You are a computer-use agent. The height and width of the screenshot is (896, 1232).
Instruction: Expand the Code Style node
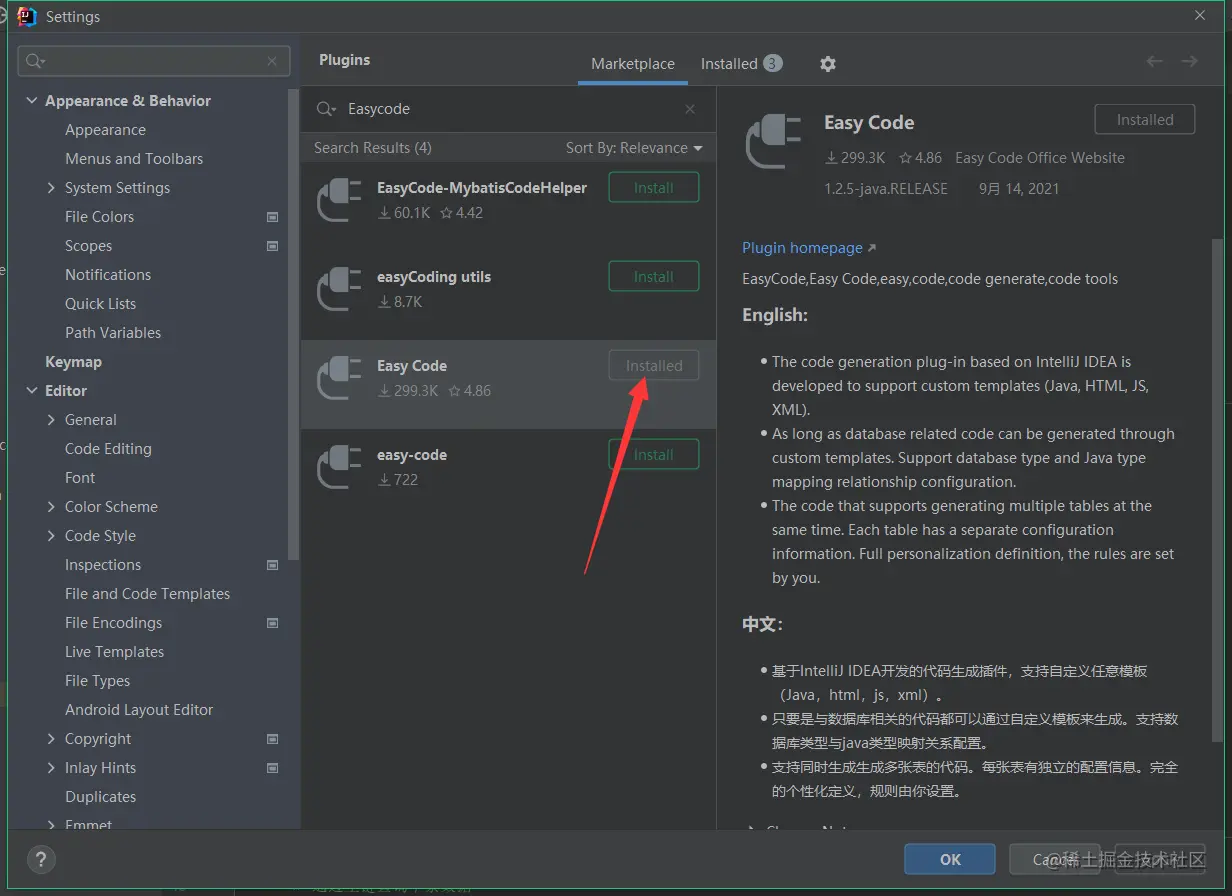pyautogui.click(x=51, y=536)
